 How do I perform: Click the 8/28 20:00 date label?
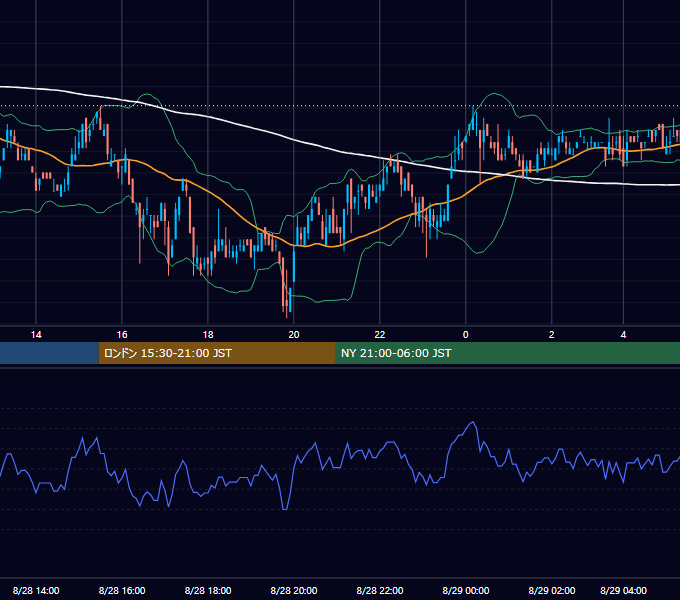point(294,590)
